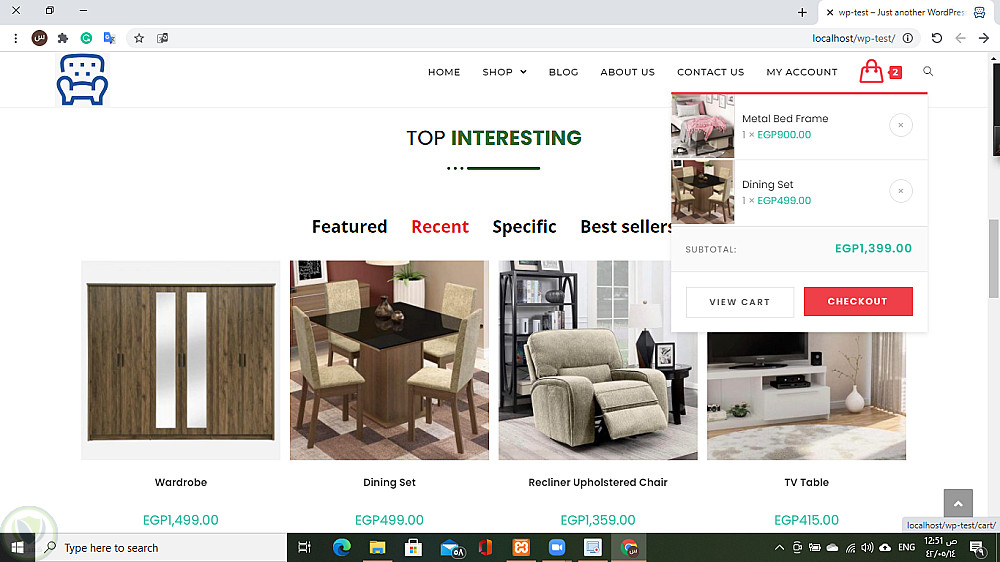Click Metal Bed Frame cart thumbnail

(x=703, y=126)
